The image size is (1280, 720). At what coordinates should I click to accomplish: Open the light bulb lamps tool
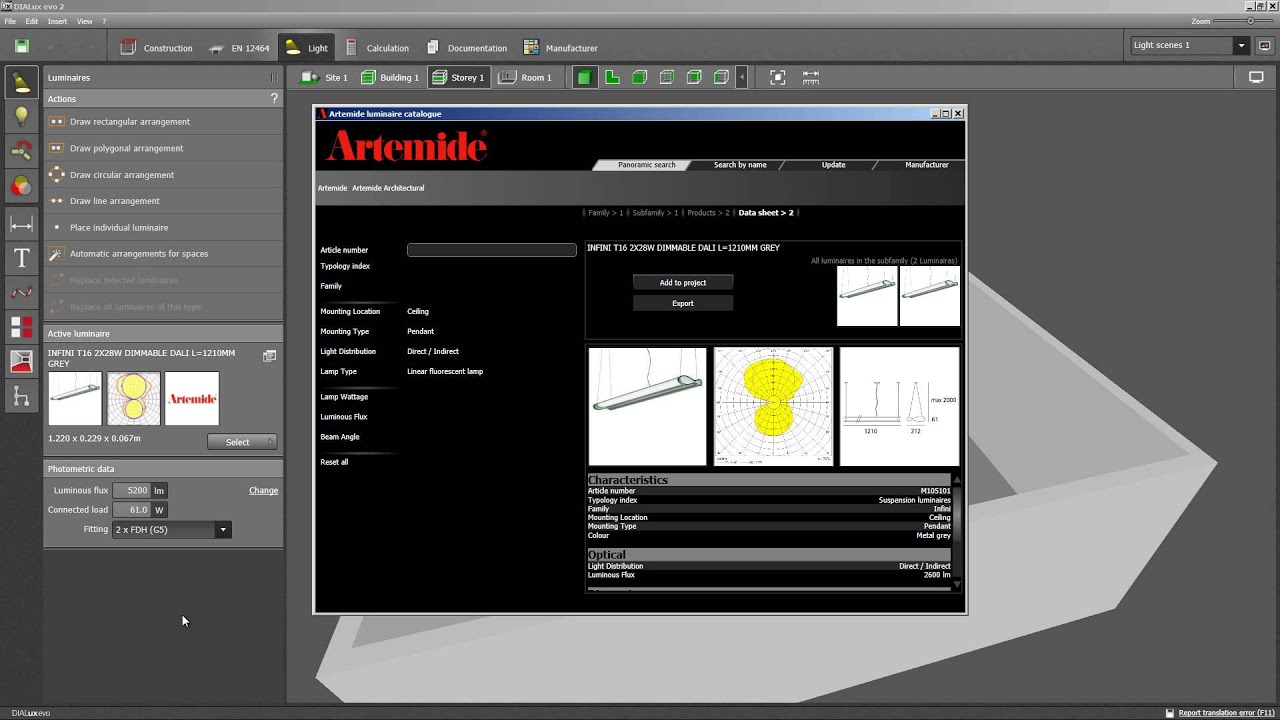pos(21,117)
